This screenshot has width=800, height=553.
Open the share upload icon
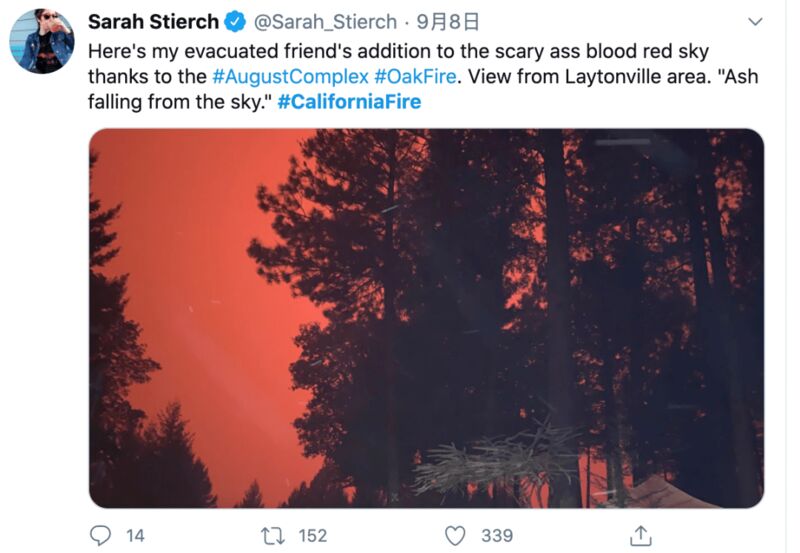(641, 535)
